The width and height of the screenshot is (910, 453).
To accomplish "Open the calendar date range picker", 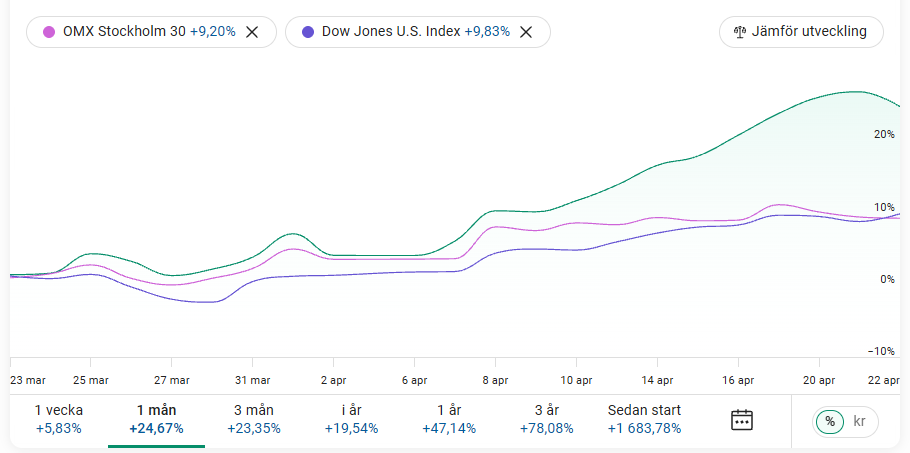I will click(x=741, y=419).
